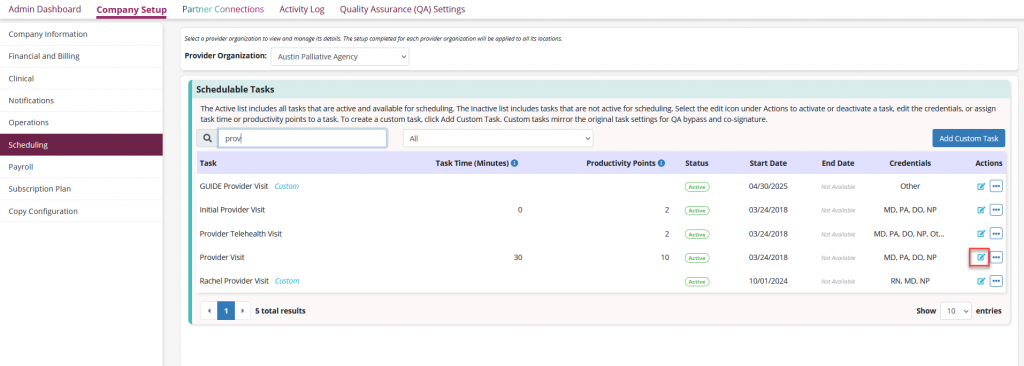
Task: Switch to the Partner Connections tab
Action: (x=223, y=9)
